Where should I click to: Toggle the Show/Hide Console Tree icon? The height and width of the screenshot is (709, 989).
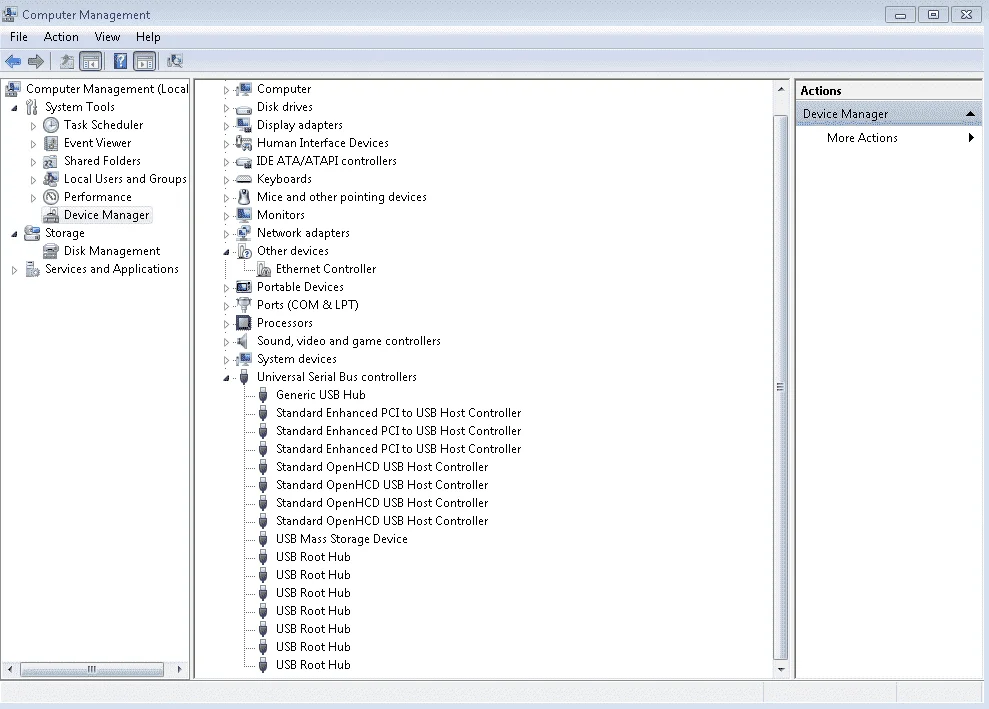[x=91, y=61]
